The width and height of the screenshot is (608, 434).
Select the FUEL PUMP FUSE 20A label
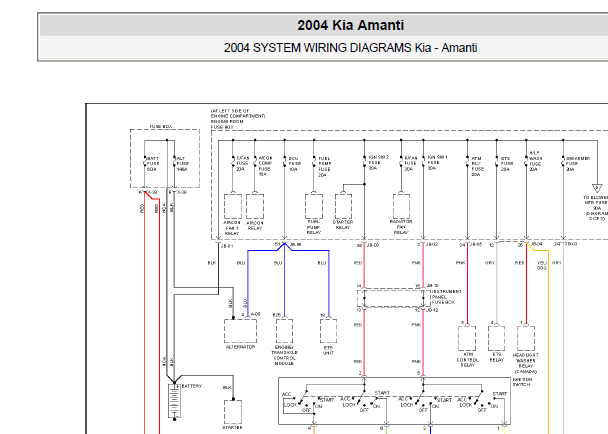coord(324,167)
